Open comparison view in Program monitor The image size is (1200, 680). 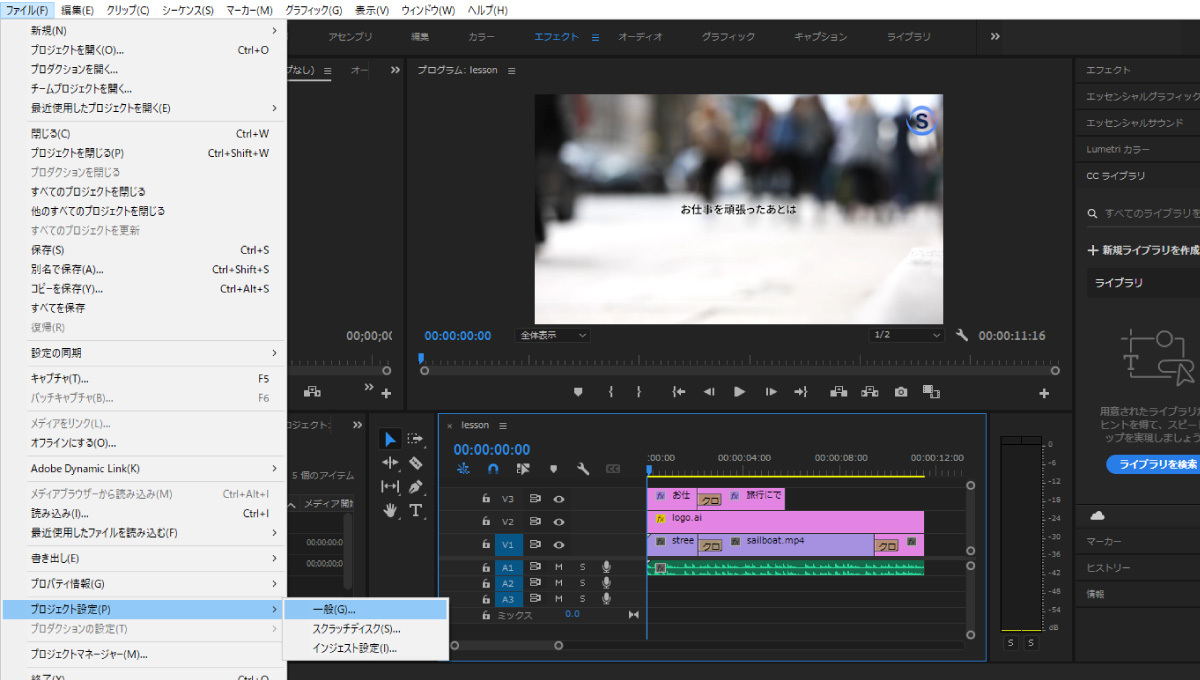click(931, 392)
